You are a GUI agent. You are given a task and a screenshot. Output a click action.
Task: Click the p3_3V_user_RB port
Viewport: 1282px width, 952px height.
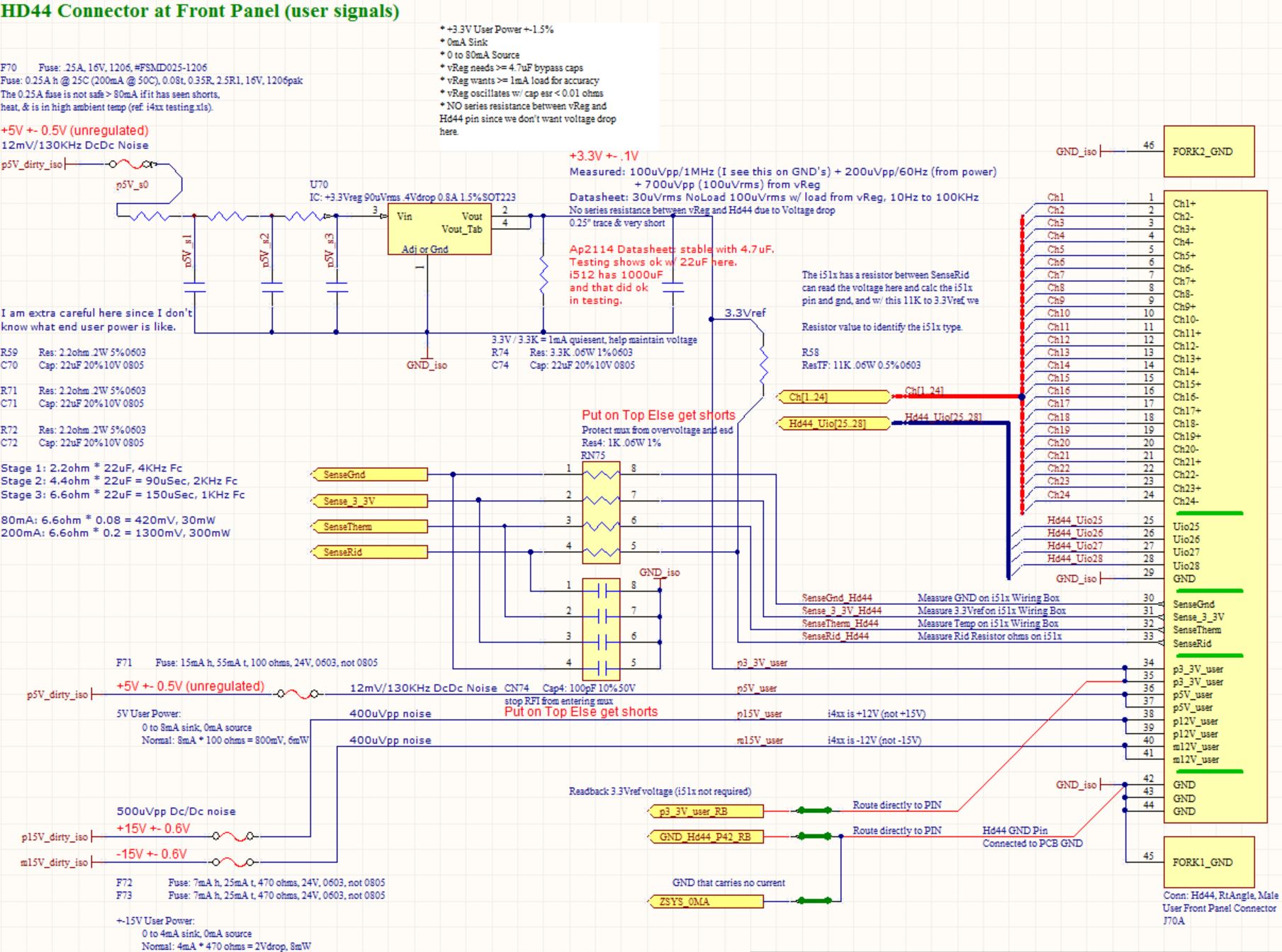coord(706,811)
